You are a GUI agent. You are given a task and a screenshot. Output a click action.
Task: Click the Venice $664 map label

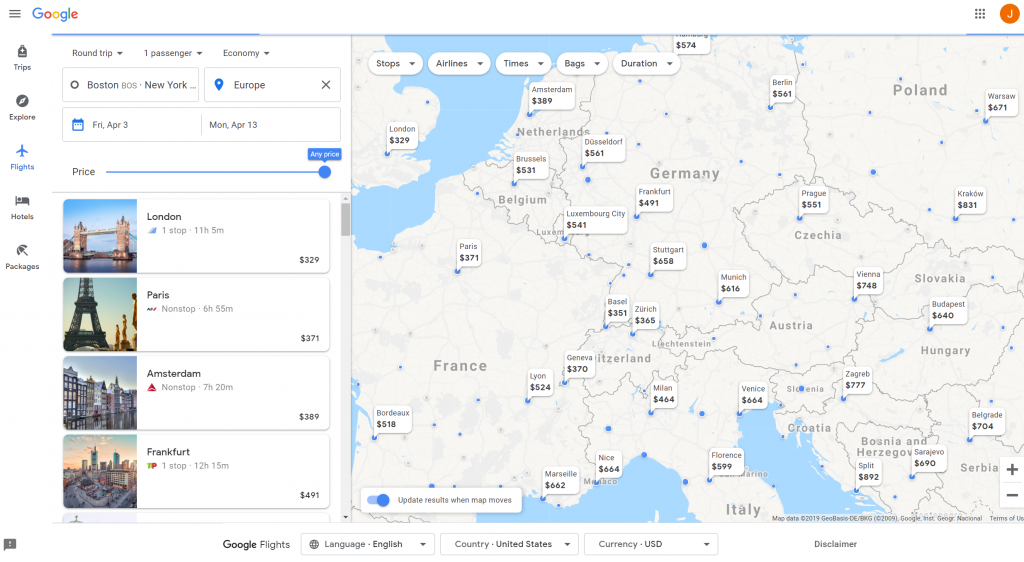752,394
